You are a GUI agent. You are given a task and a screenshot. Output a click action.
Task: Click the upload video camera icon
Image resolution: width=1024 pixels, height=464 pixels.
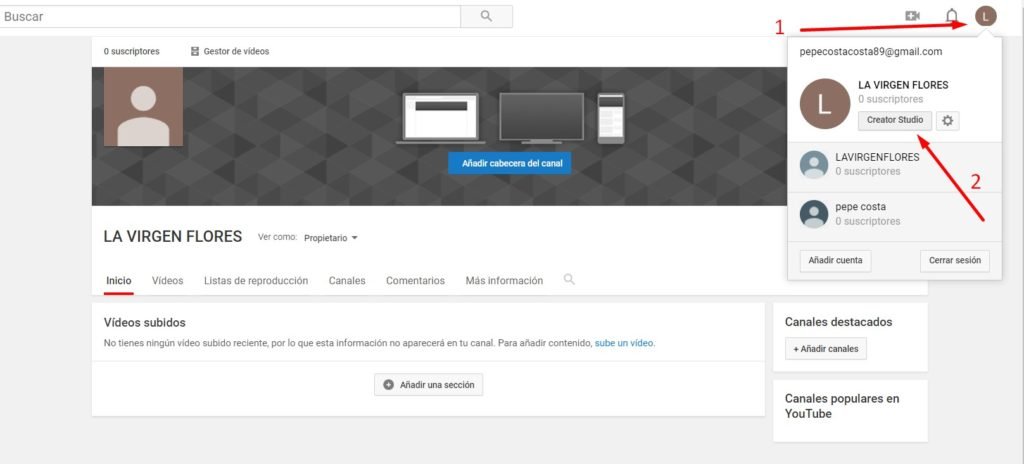pyautogui.click(x=912, y=16)
